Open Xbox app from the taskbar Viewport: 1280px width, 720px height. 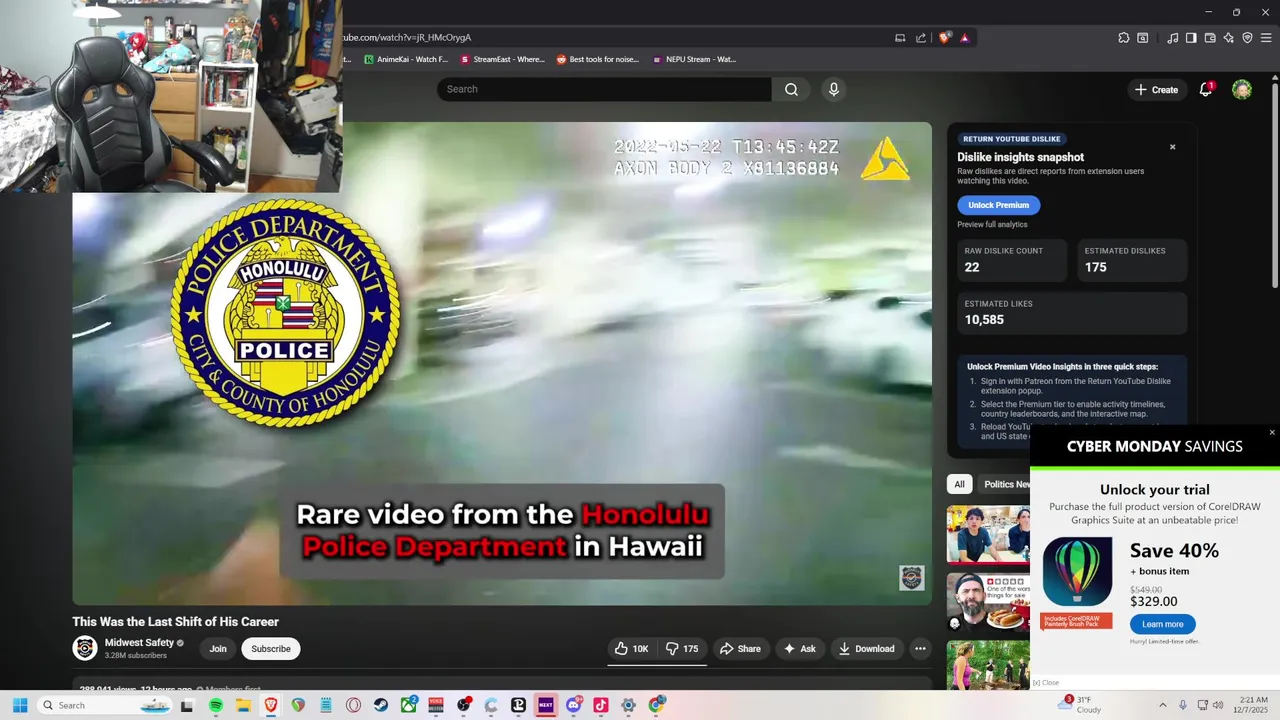pyautogui.click(x=408, y=705)
